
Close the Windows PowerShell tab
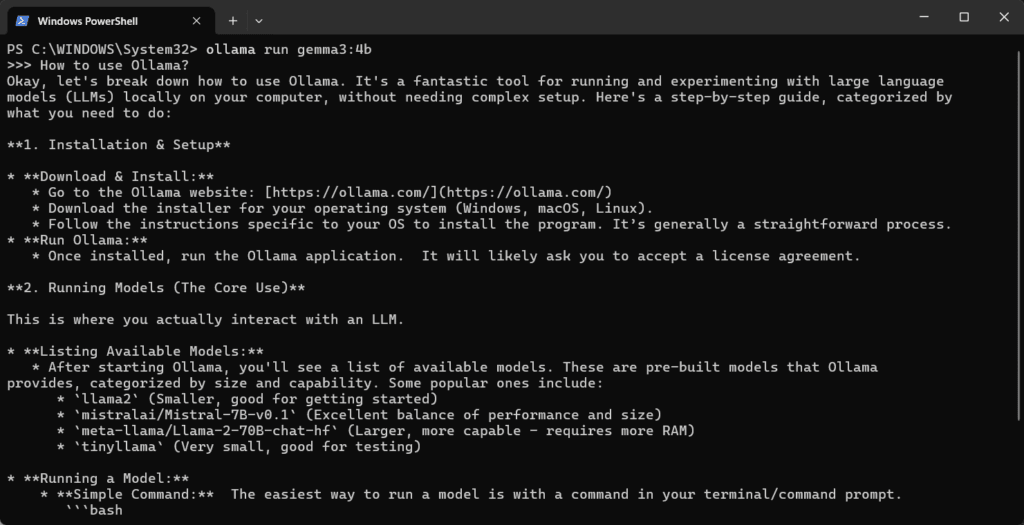point(197,20)
